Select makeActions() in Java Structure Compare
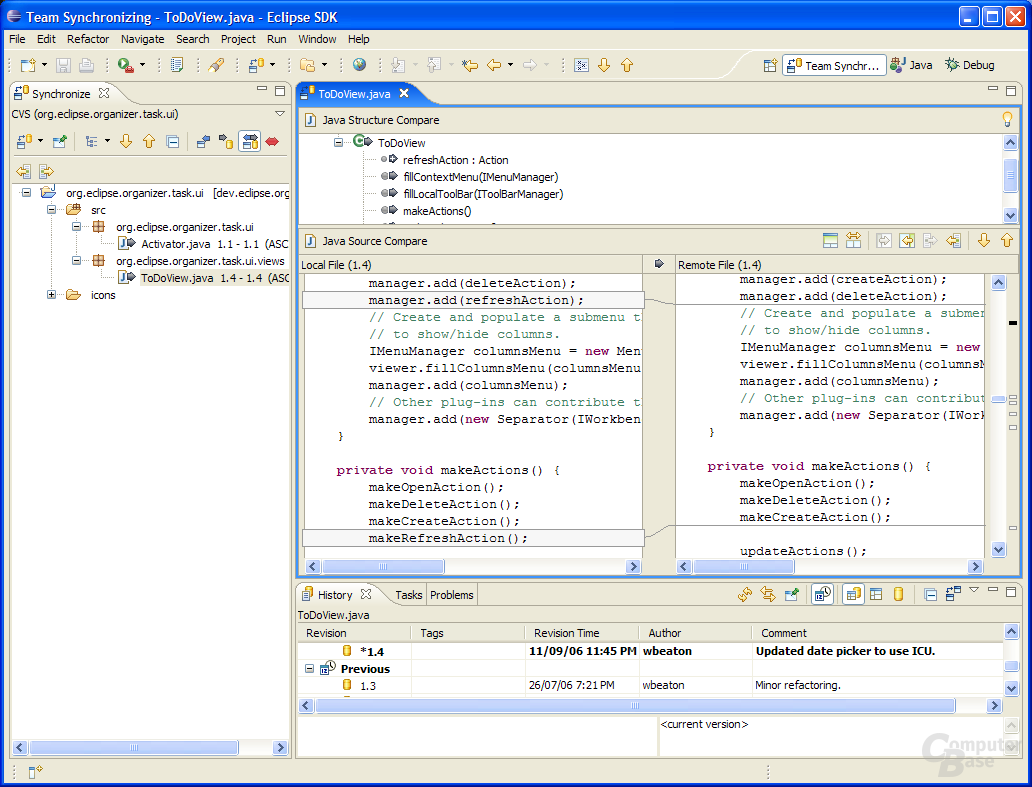 click(x=437, y=211)
